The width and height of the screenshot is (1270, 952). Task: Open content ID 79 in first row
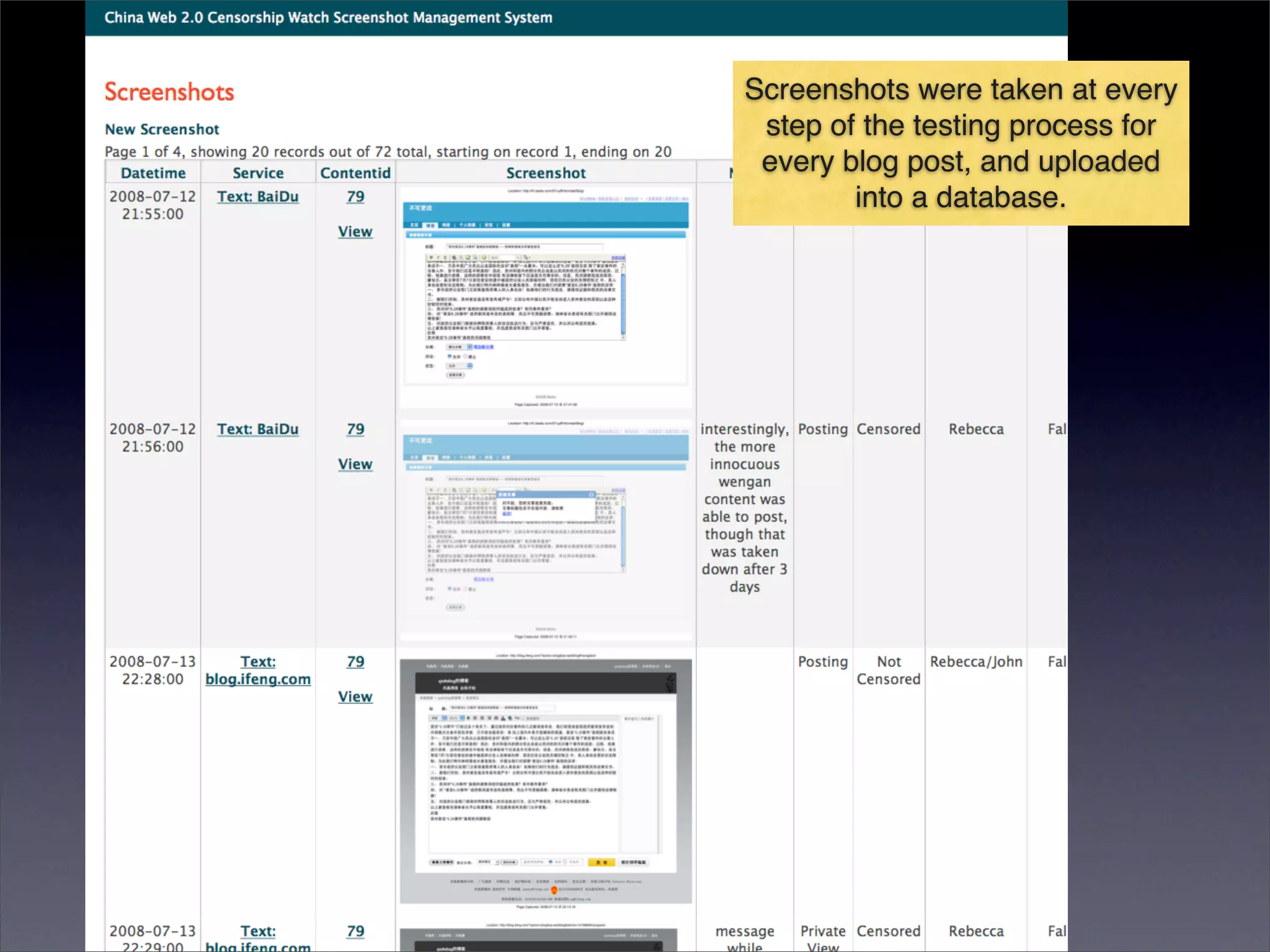pos(355,197)
